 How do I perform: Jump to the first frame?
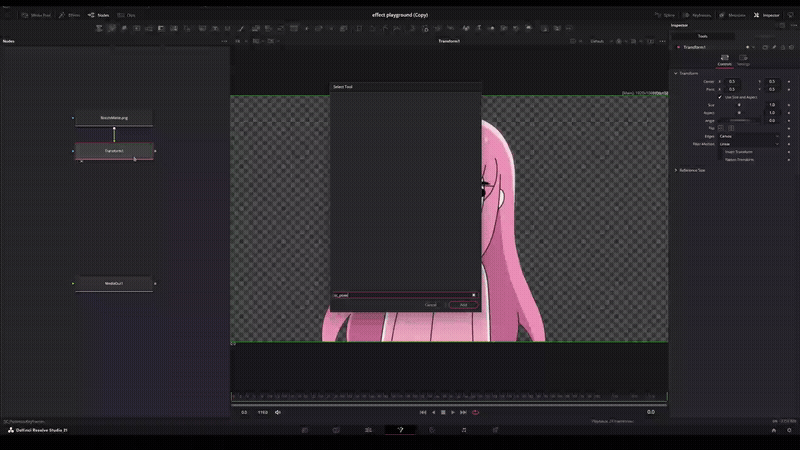tap(423, 412)
